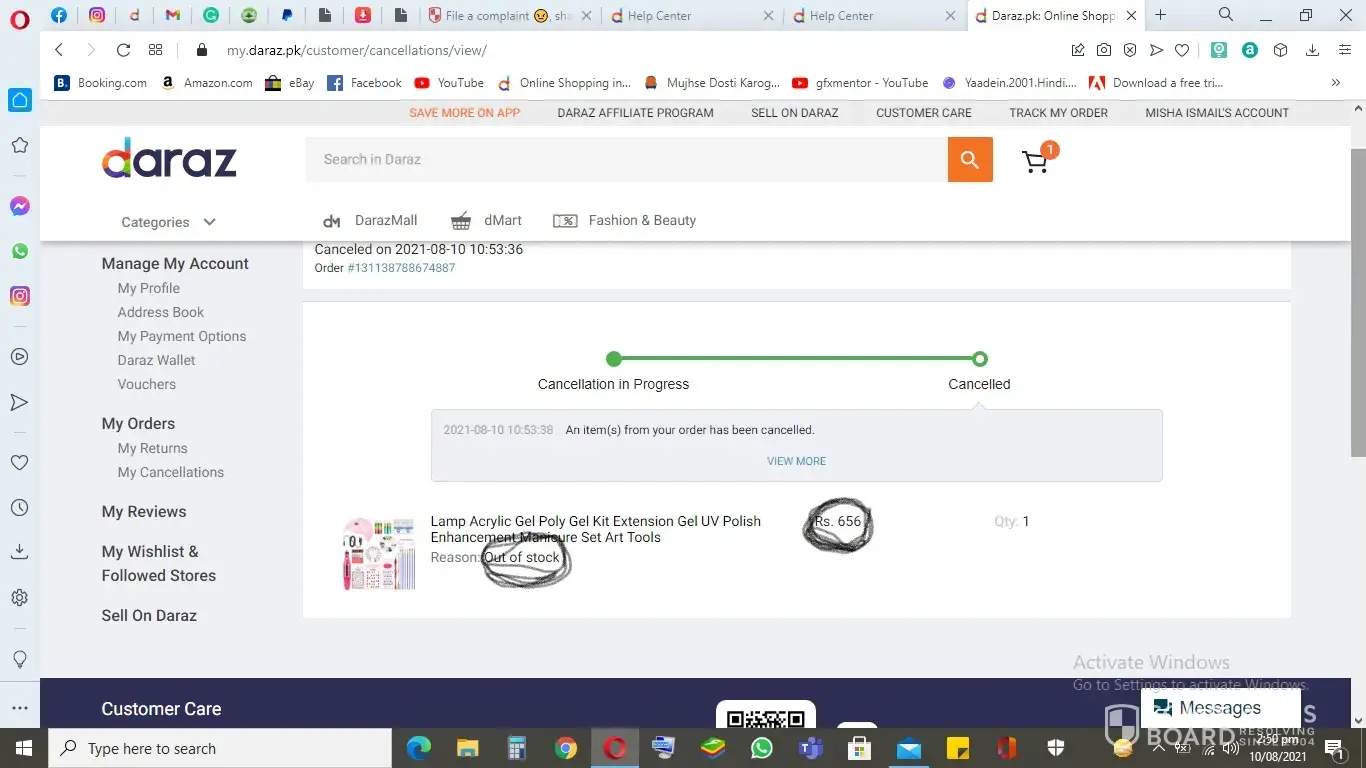Screen dimensions: 1366x768
Task: Open TRACK MY ORDER menu item
Action: point(1058,113)
